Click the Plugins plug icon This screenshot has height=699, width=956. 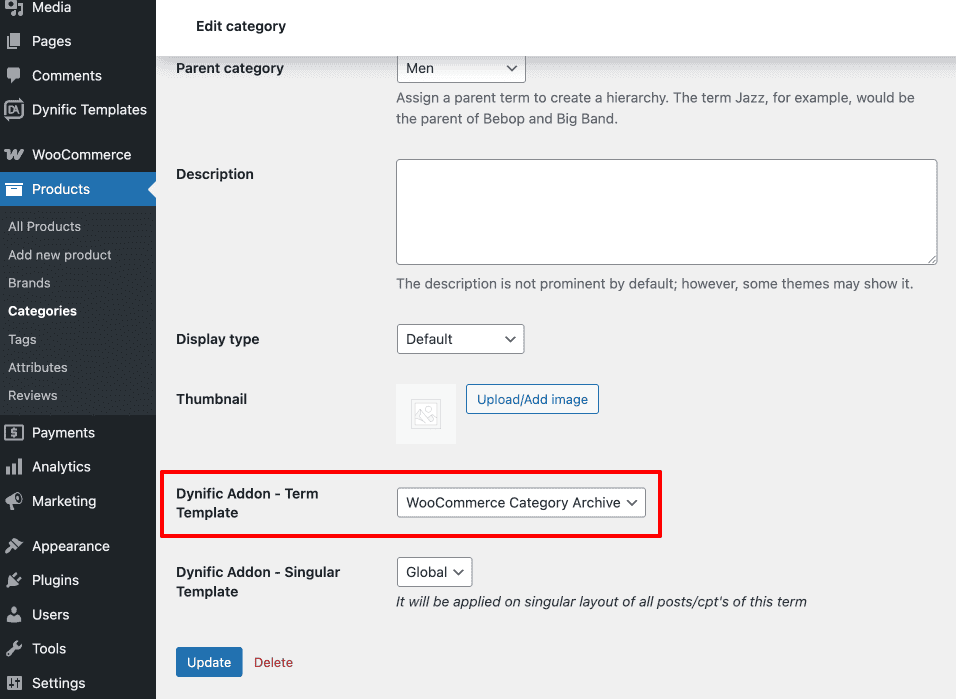tap(14, 580)
